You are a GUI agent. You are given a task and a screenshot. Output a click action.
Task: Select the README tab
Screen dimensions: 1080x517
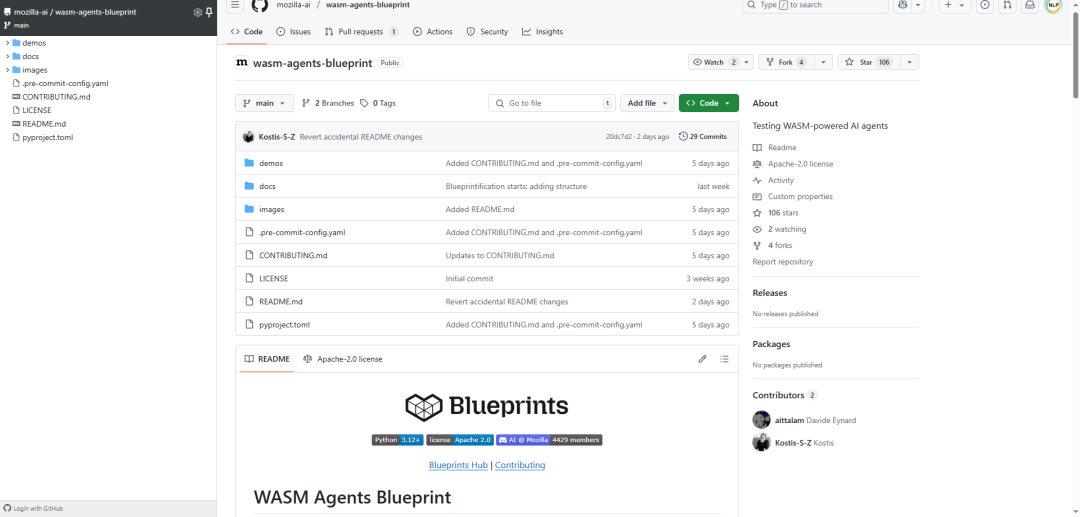267,359
